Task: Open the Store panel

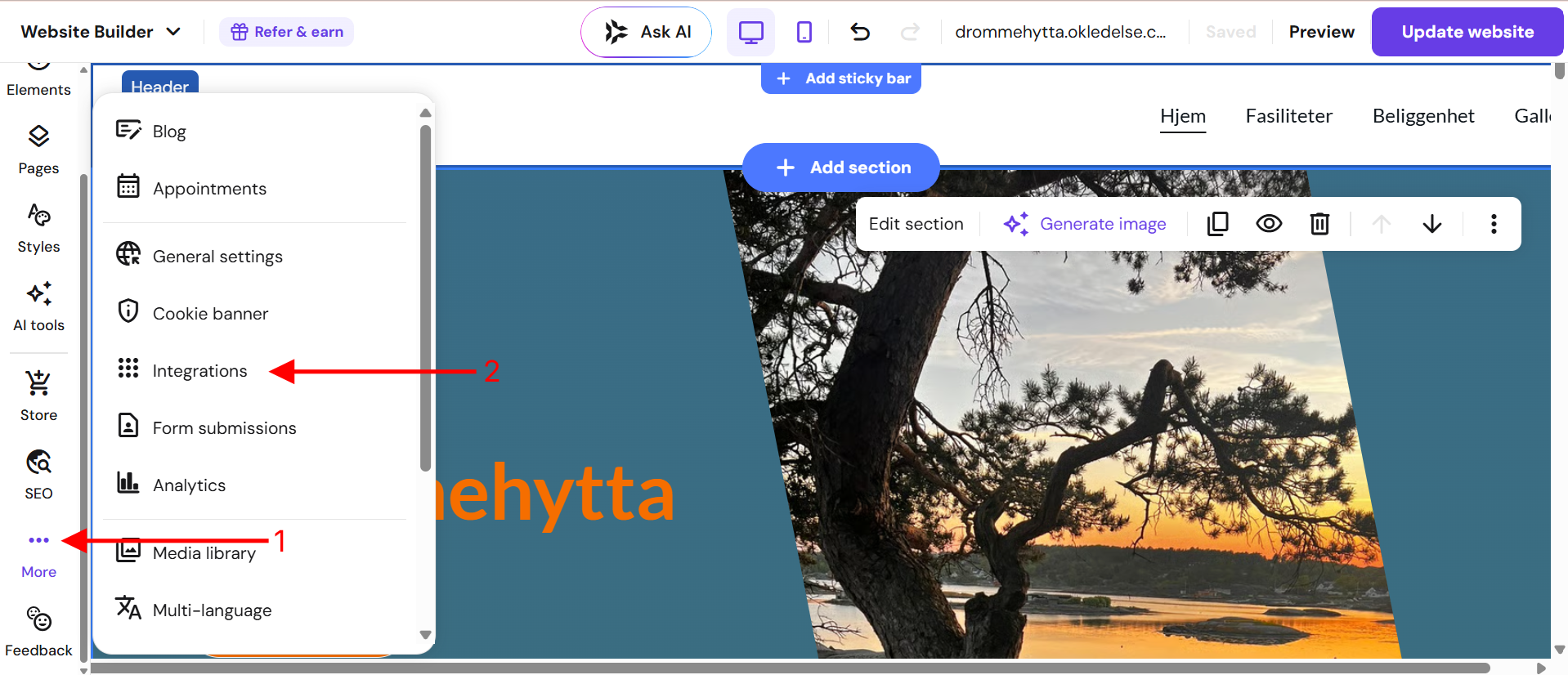Action: click(x=38, y=396)
